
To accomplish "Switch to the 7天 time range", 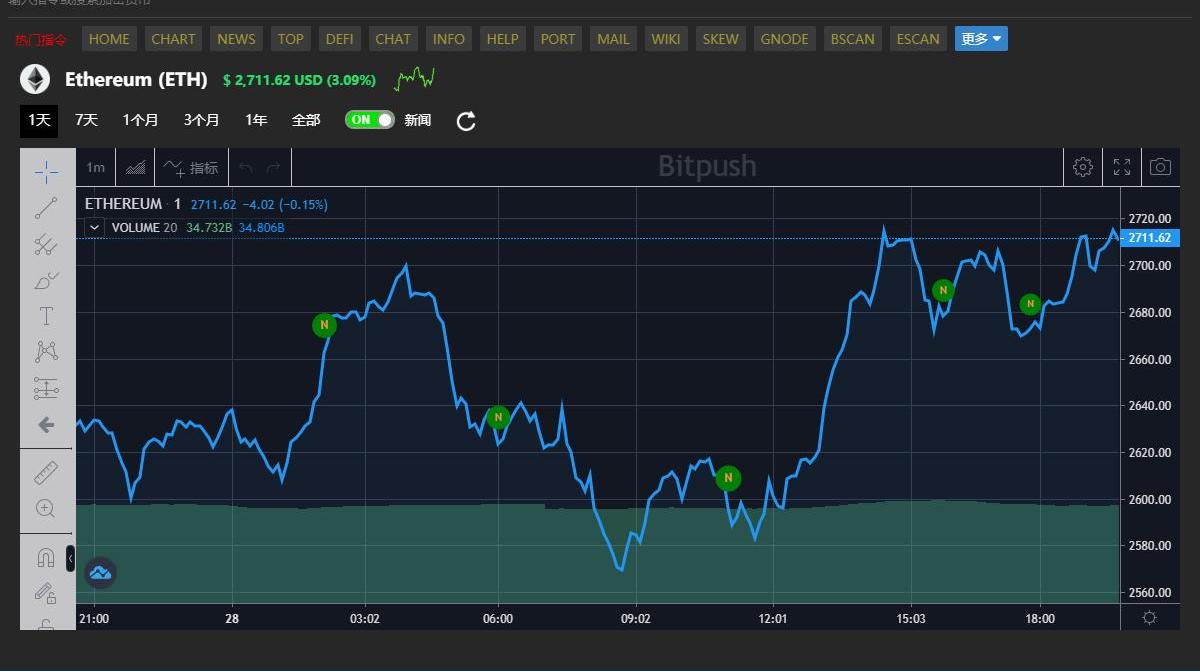I will [86, 120].
